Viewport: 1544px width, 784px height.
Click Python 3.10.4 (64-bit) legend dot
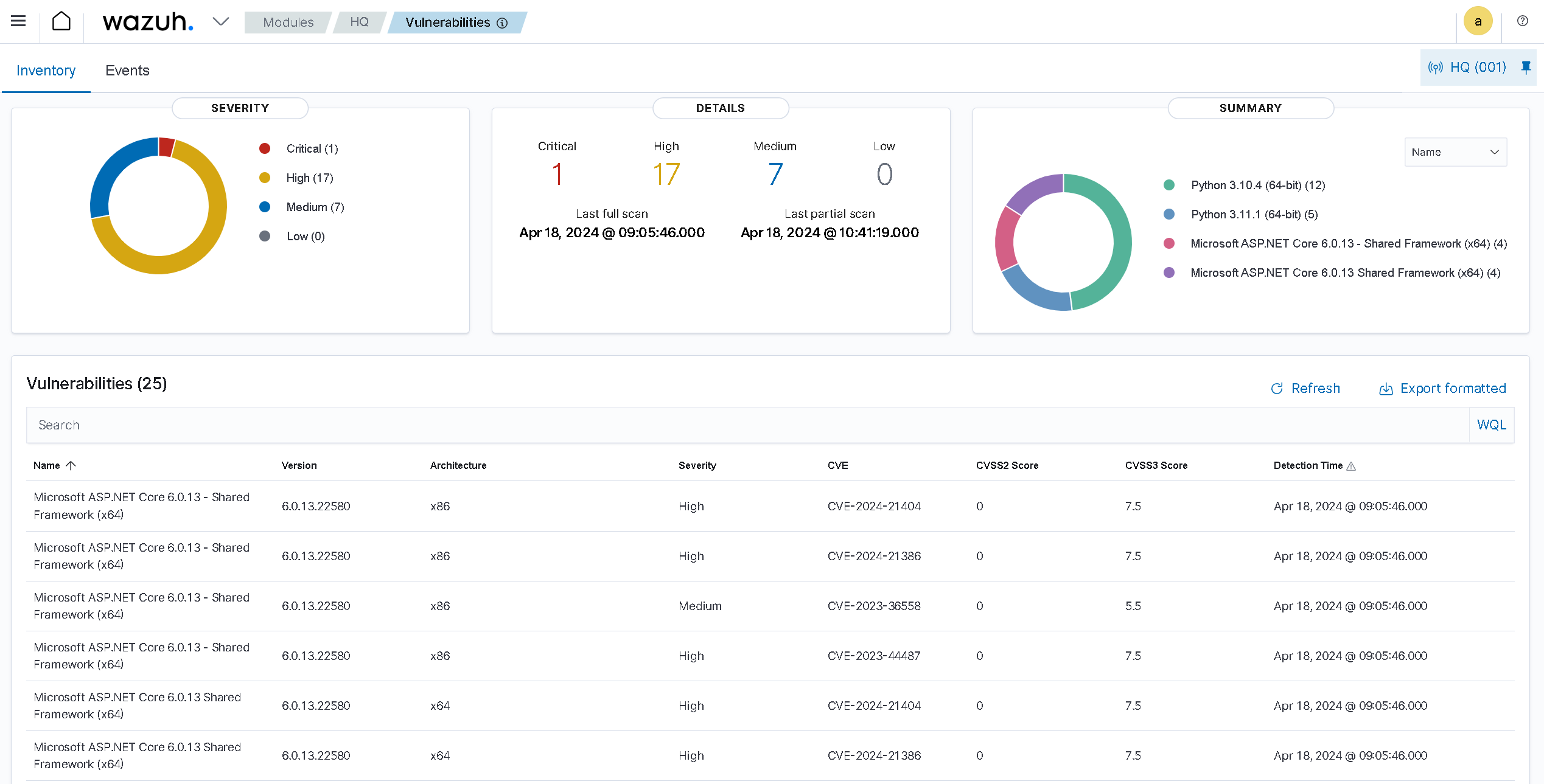pos(1169,185)
